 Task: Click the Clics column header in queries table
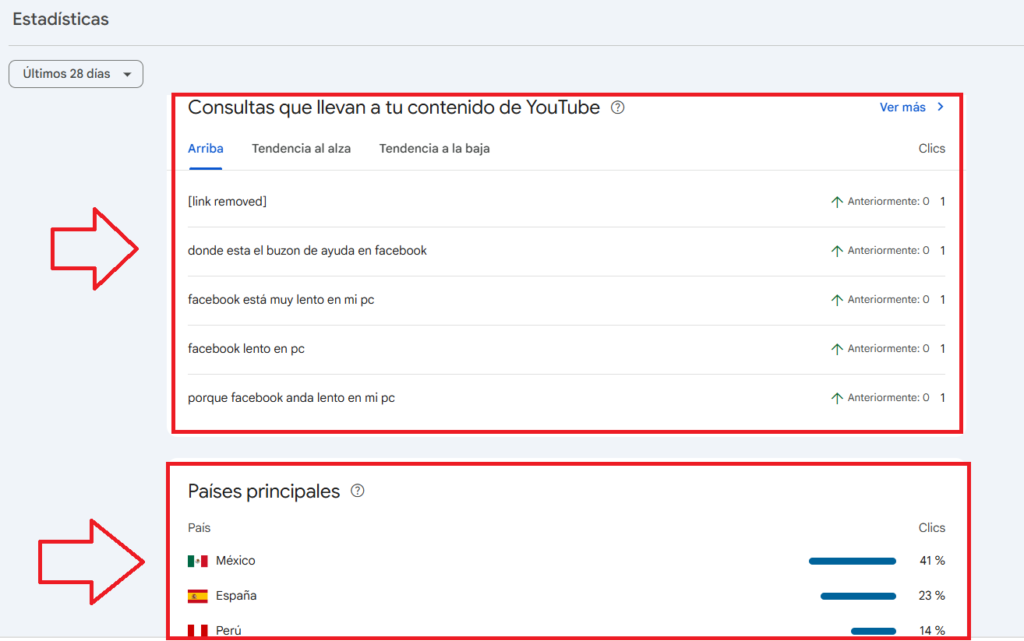point(931,149)
